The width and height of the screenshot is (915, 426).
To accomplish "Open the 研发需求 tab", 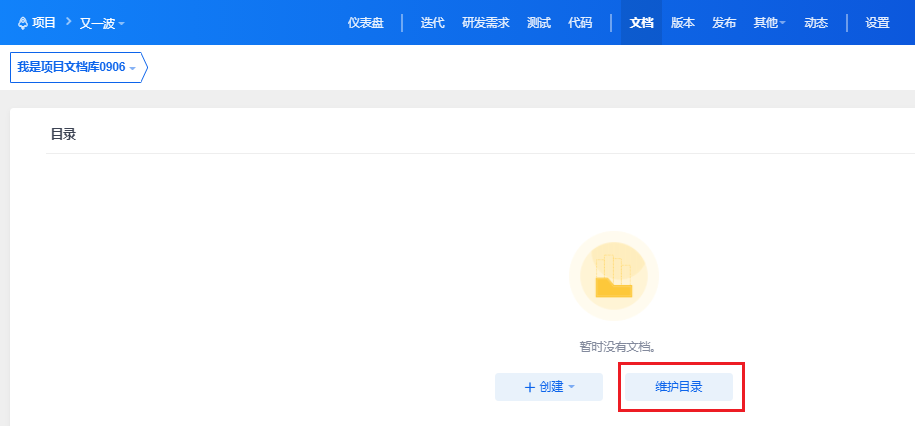I will point(486,23).
